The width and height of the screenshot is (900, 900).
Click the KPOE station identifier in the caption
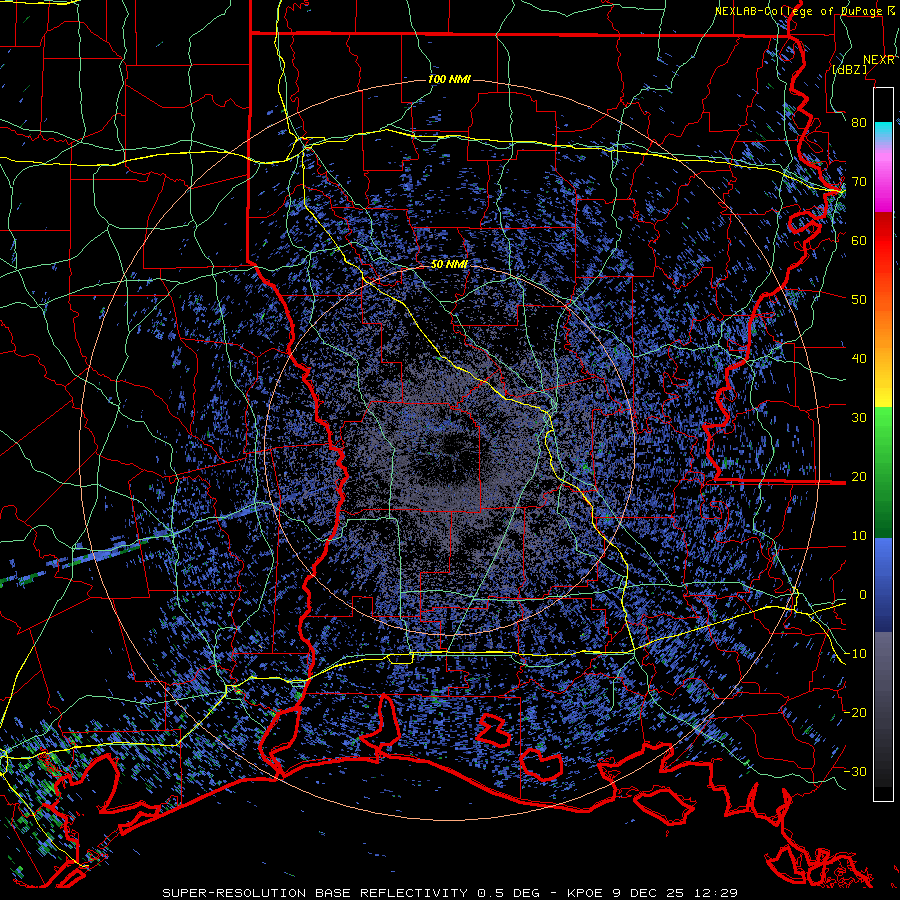[585, 893]
